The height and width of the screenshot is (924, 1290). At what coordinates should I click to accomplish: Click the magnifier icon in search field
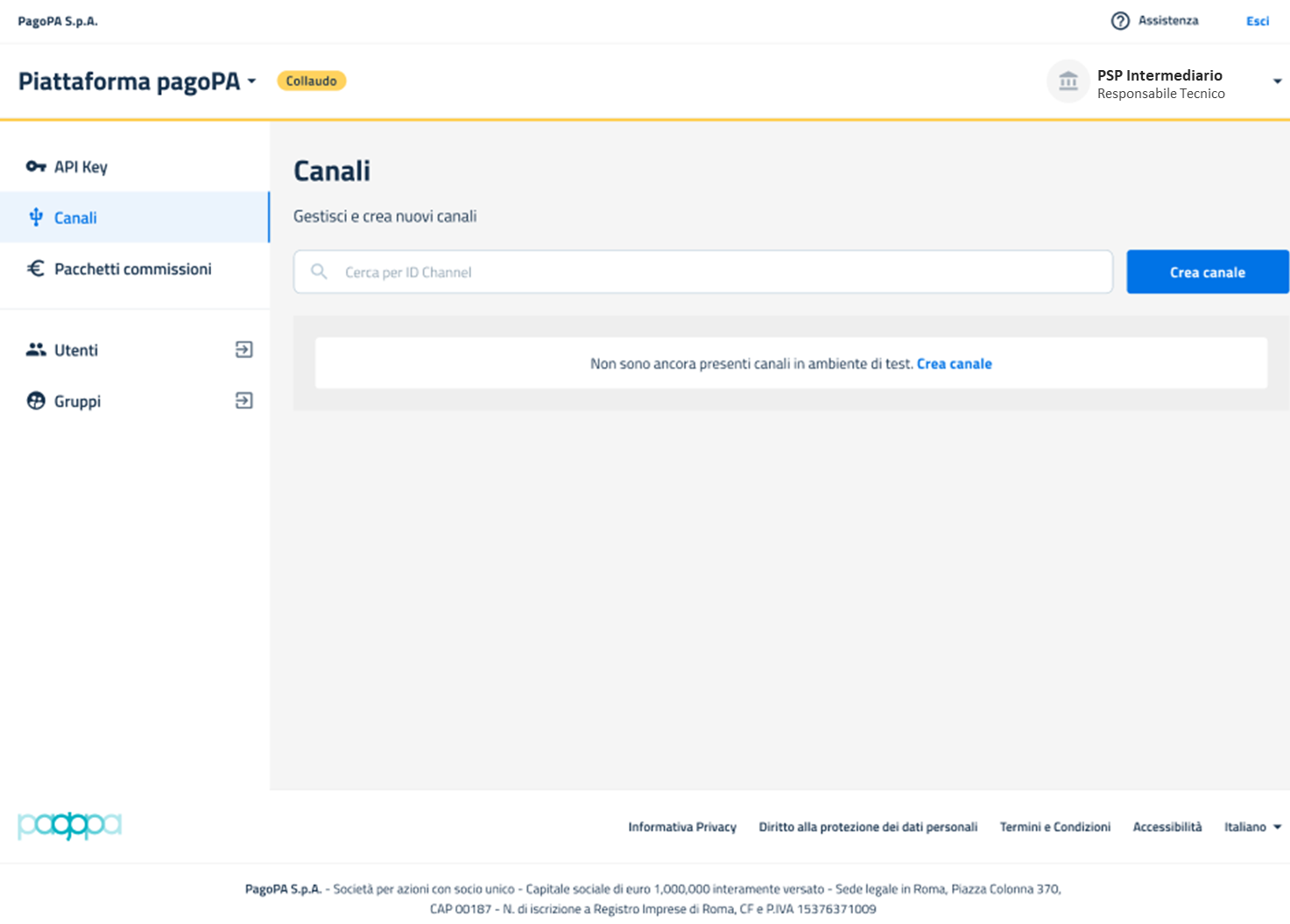point(320,272)
